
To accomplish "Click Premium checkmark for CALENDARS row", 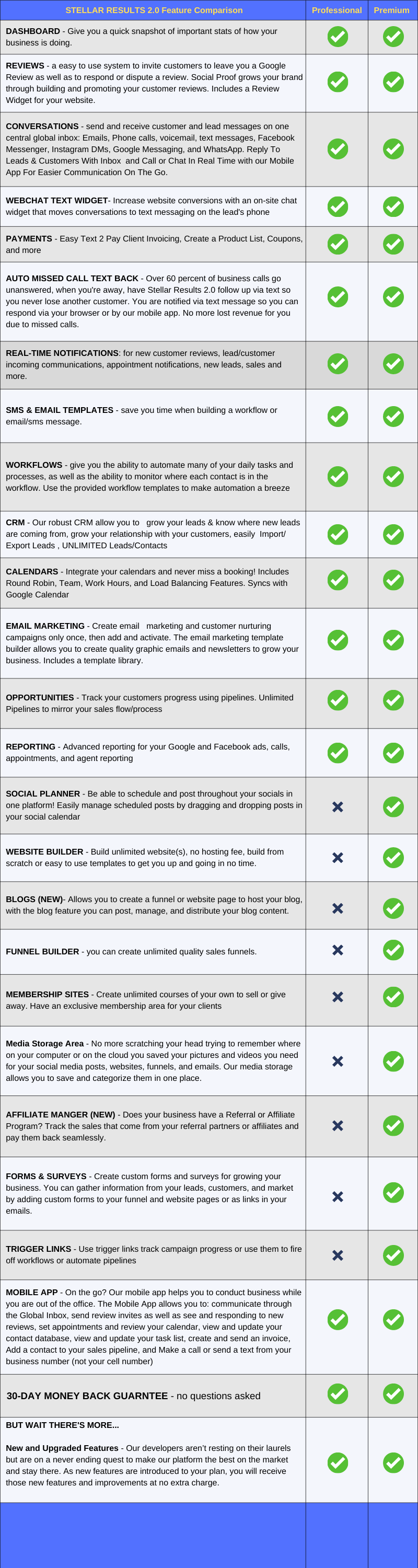I will pos(393,580).
